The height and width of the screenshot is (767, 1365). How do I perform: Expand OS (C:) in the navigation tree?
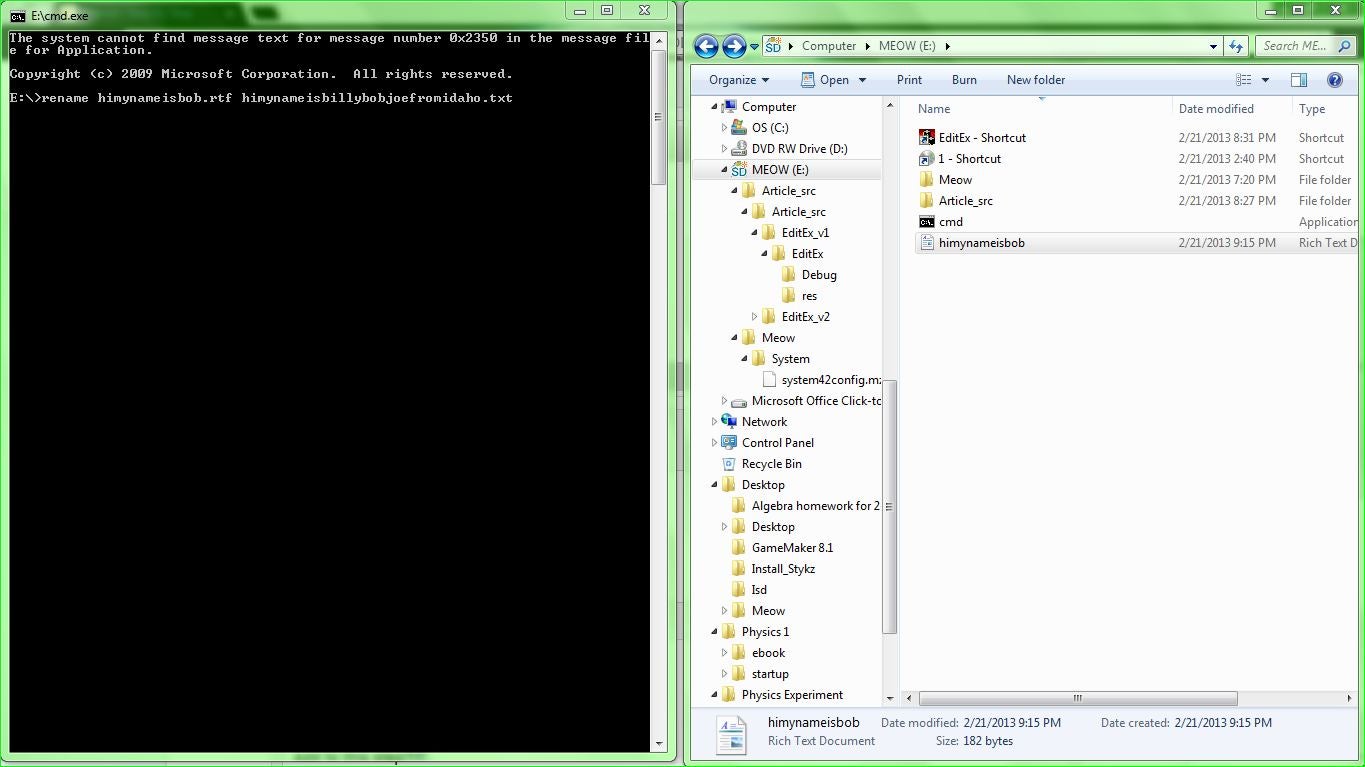tap(725, 127)
